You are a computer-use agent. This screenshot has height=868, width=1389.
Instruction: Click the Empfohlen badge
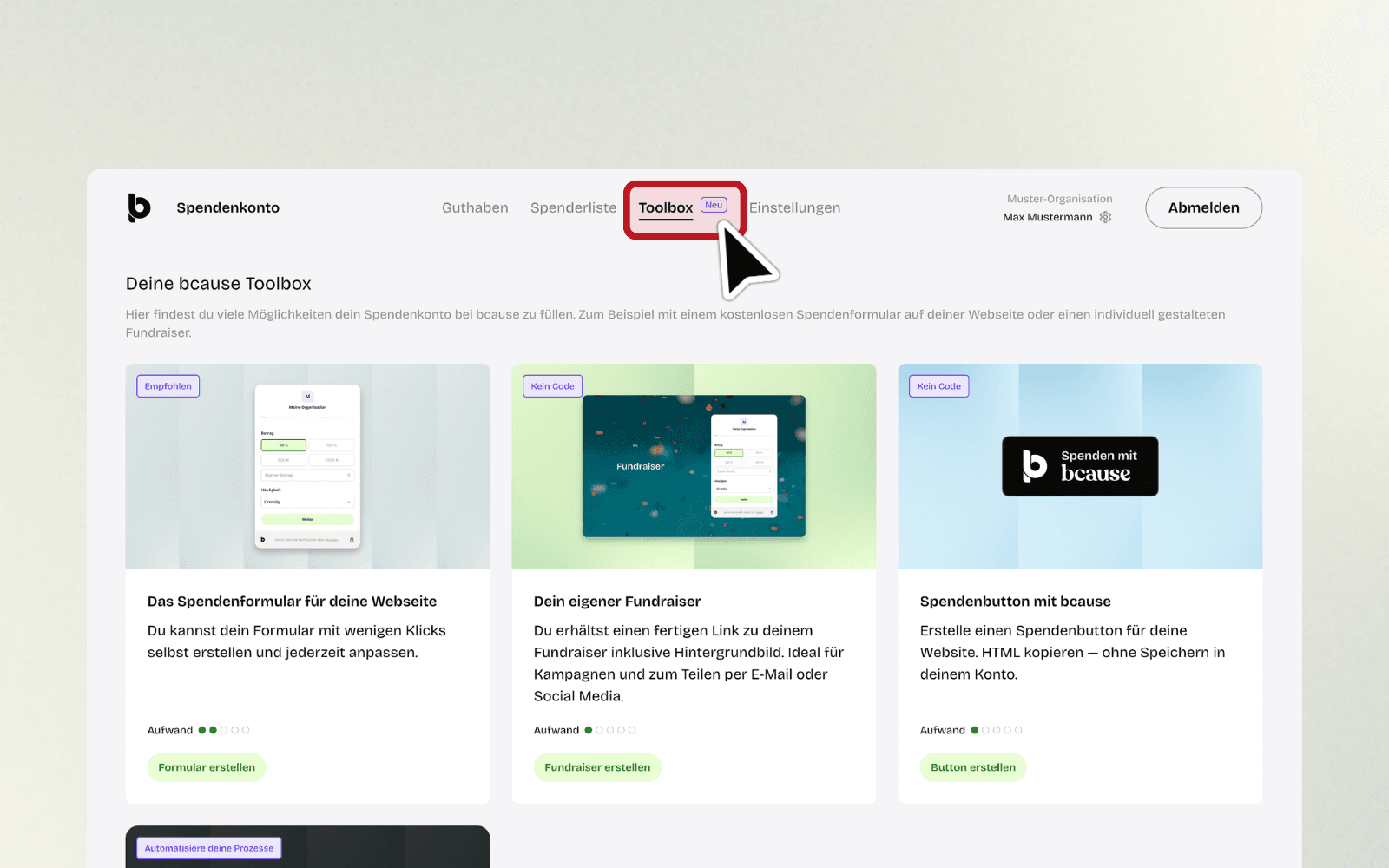point(168,386)
